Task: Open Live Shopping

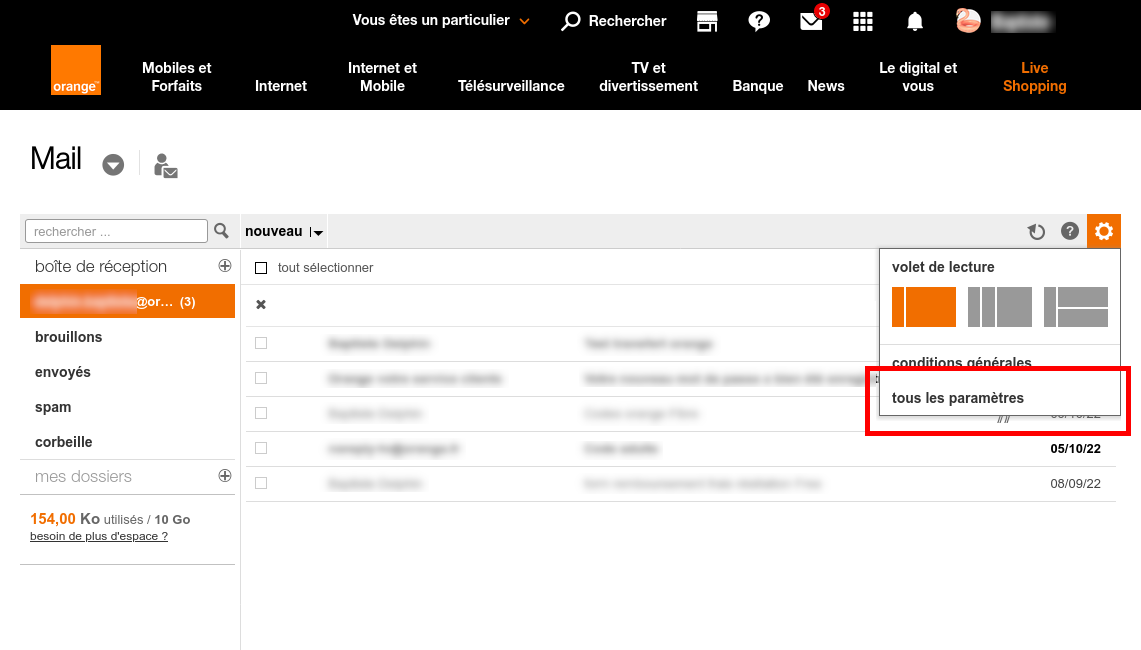Action: coord(1034,76)
